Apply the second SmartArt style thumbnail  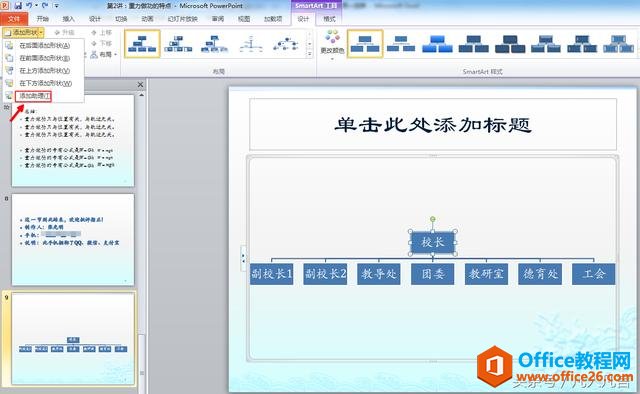point(401,44)
